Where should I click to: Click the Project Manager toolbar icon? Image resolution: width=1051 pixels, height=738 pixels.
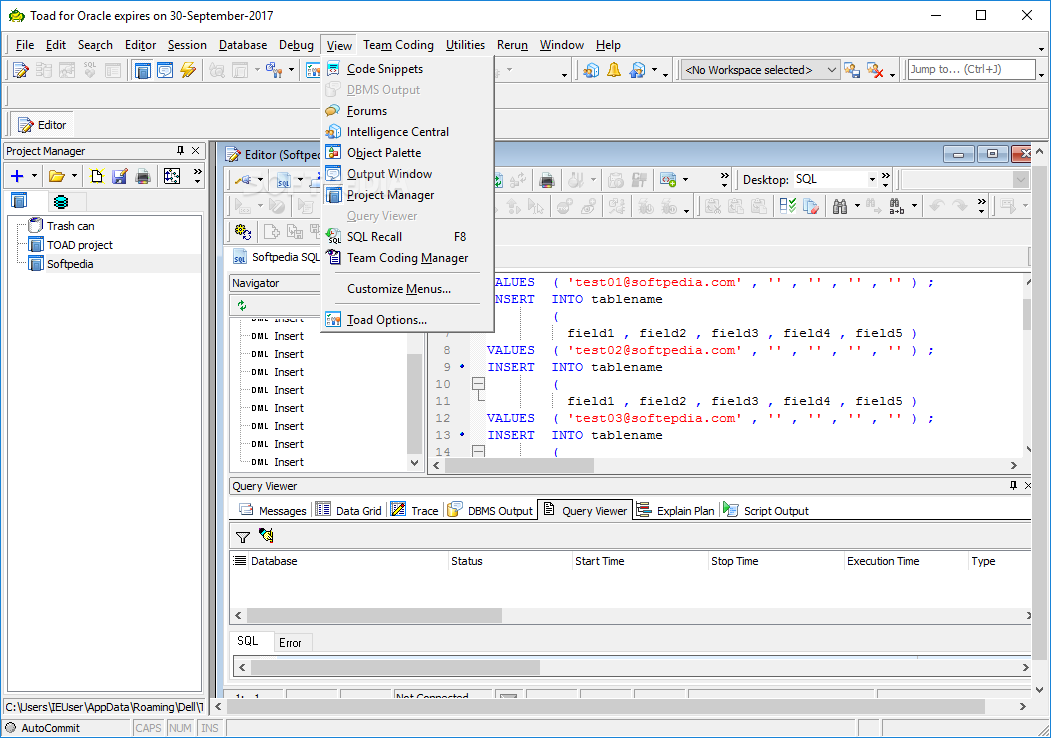(142, 70)
